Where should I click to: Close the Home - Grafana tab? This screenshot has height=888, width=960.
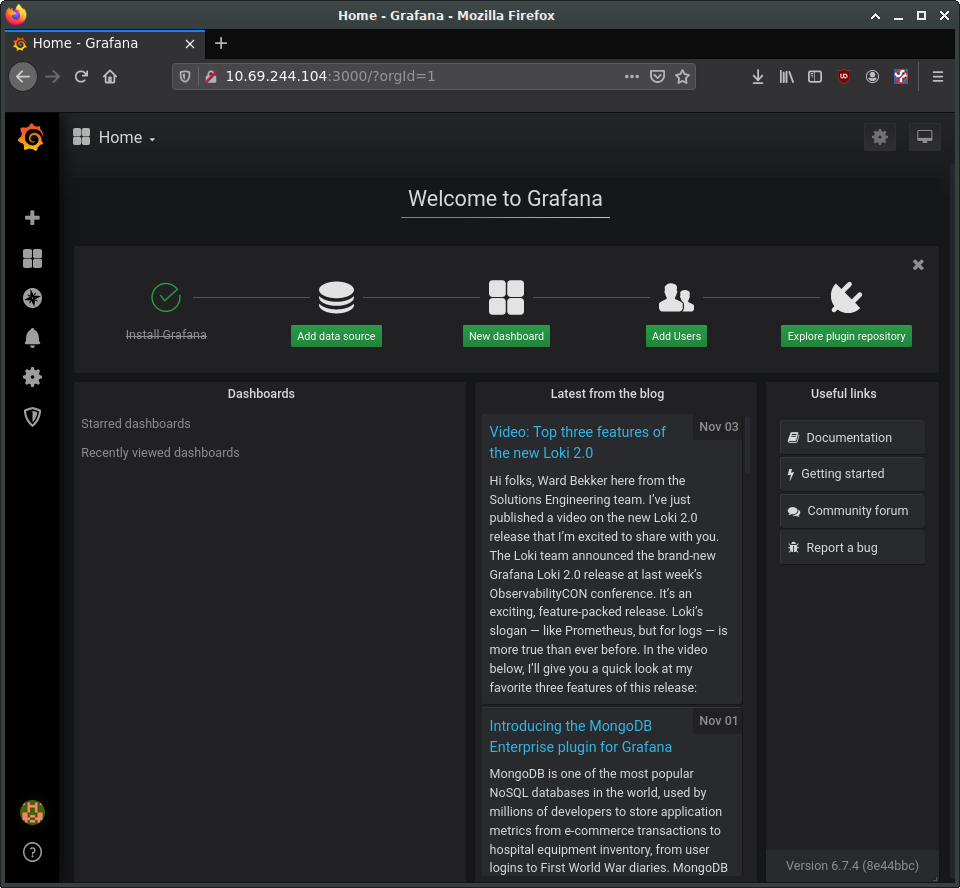tap(190, 43)
